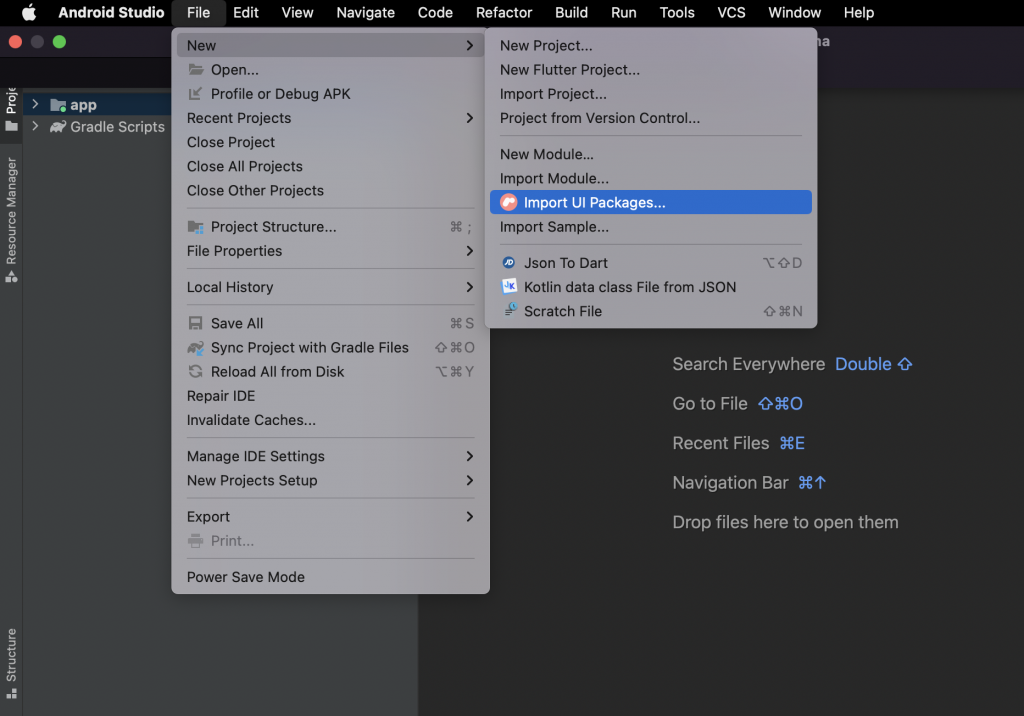Open the VCS menu
This screenshot has height=716, width=1024.
731,12
